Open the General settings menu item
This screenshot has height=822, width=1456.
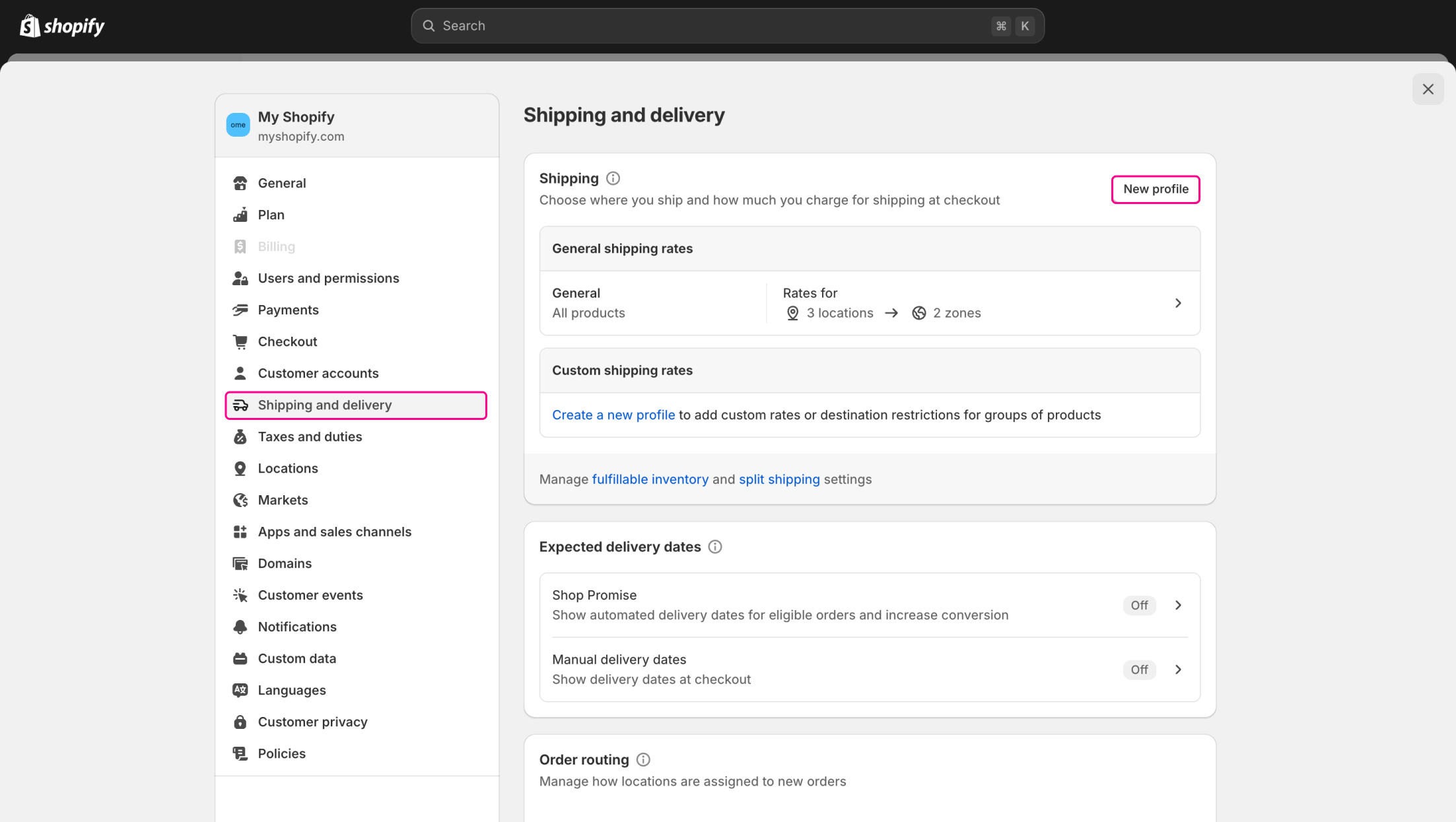pos(356,183)
